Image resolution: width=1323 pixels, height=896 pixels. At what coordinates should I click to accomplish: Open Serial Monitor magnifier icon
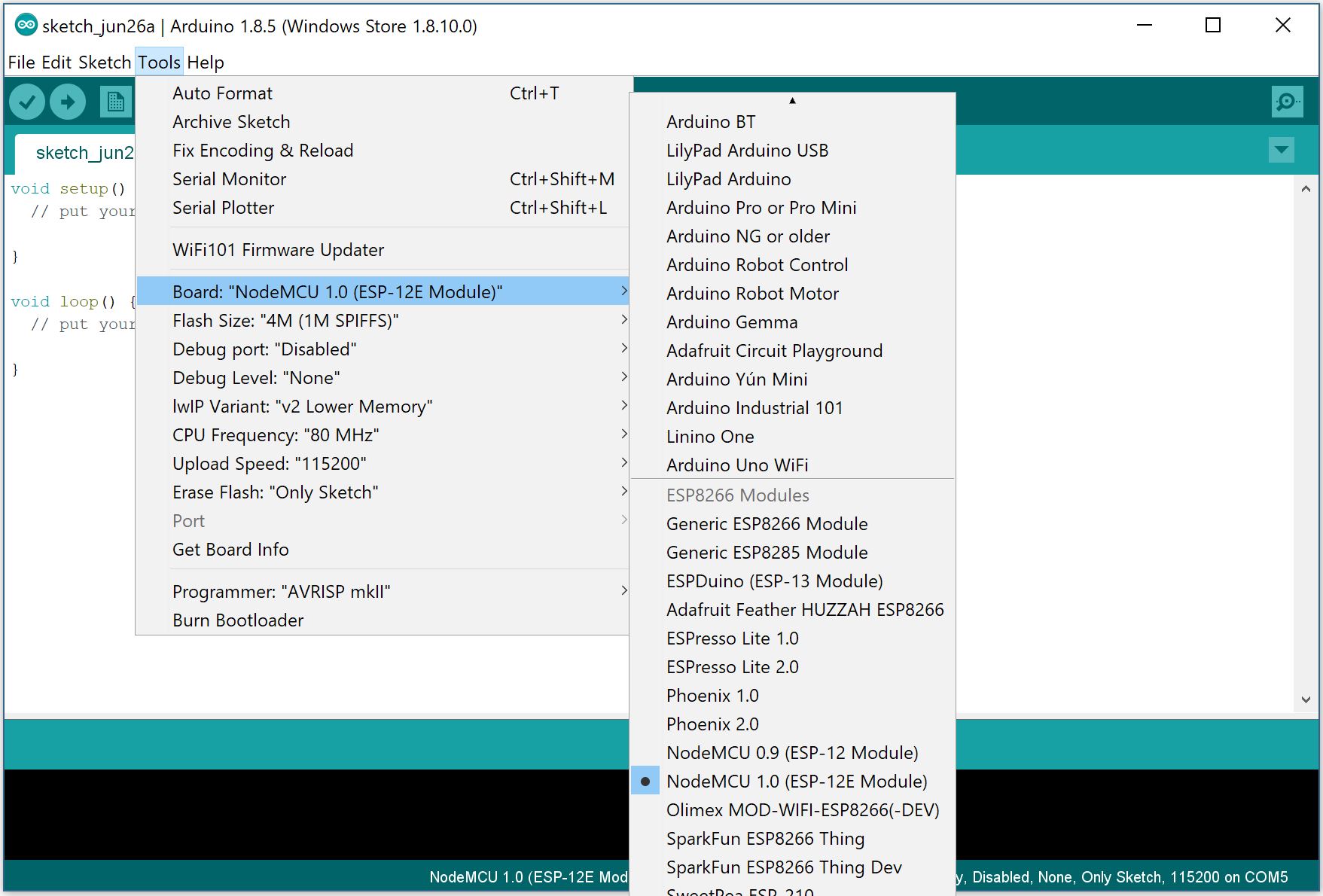[x=1287, y=102]
